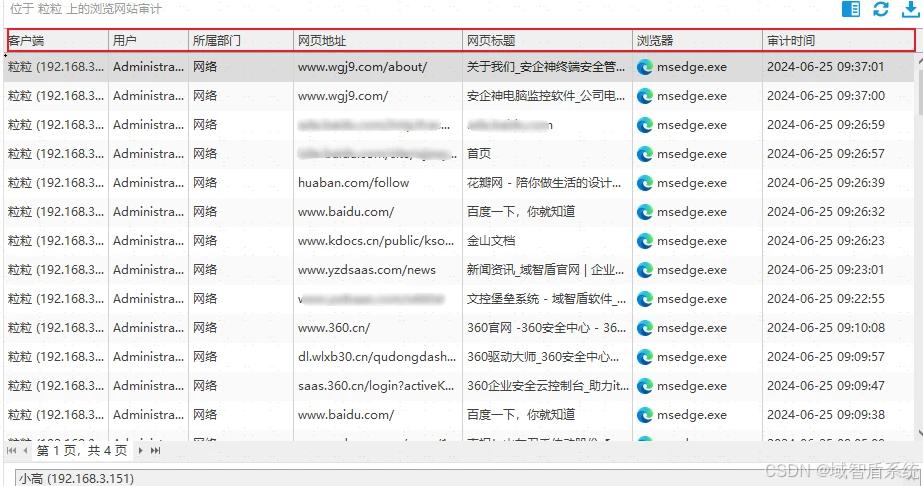This screenshot has height=486, width=923.
Task: Select audit time 2024-06-25 09:26:59
Action: tap(825, 125)
